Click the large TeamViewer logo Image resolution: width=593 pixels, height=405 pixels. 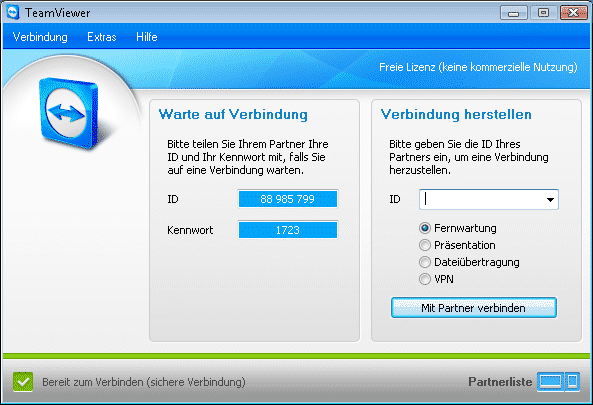click(x=69, y=113)
